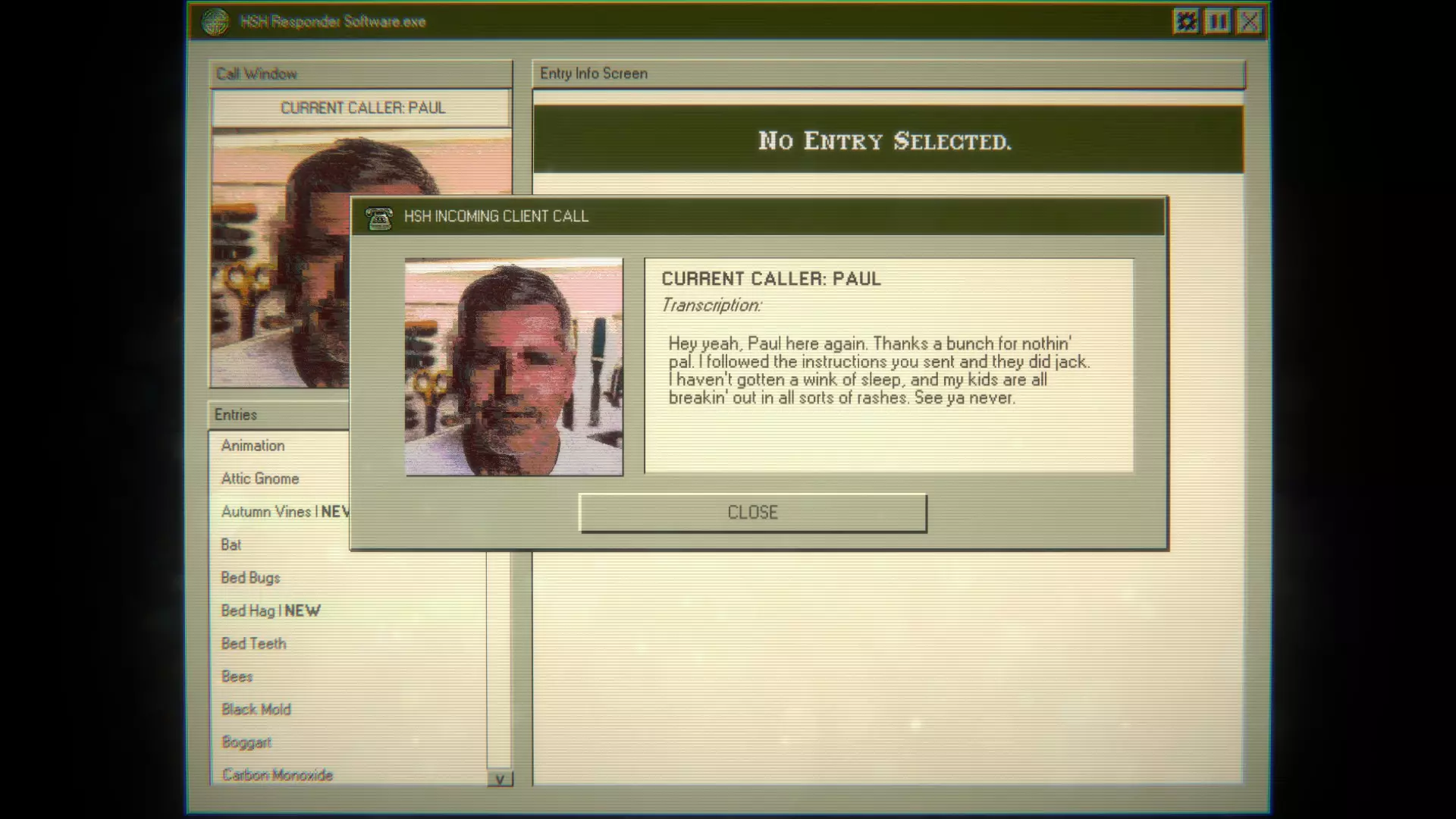Close the HSH Responder Software window
The height and width of the screenshot is (819, 1456).
(x=1250, y=21)
